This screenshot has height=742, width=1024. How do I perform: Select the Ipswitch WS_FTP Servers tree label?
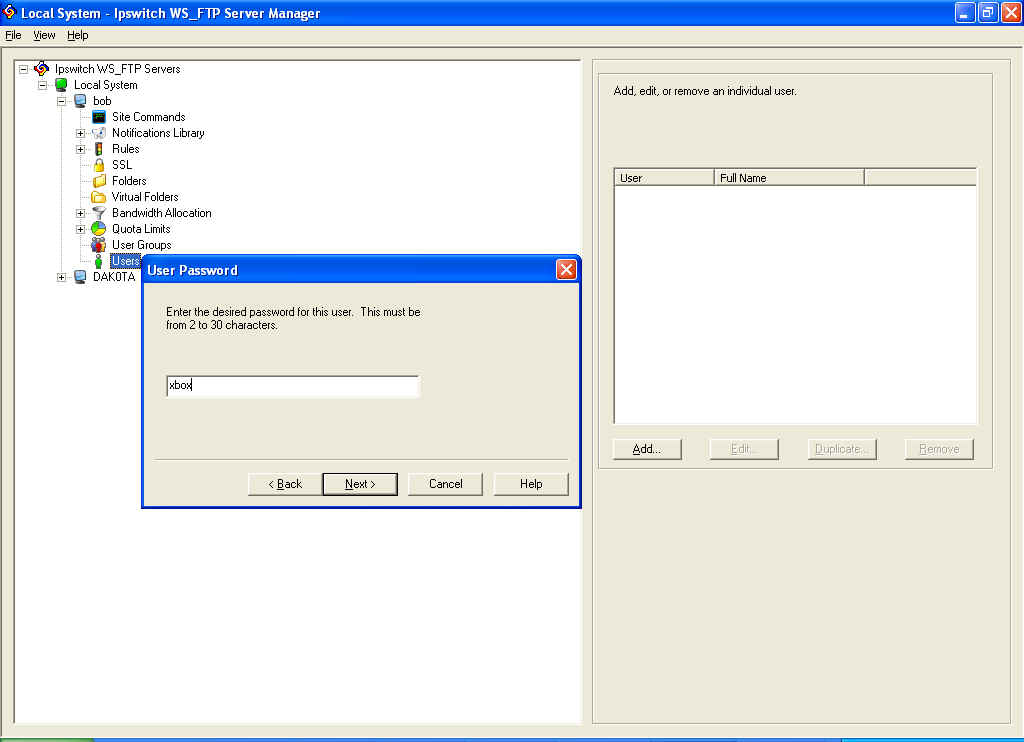point(118,69)
